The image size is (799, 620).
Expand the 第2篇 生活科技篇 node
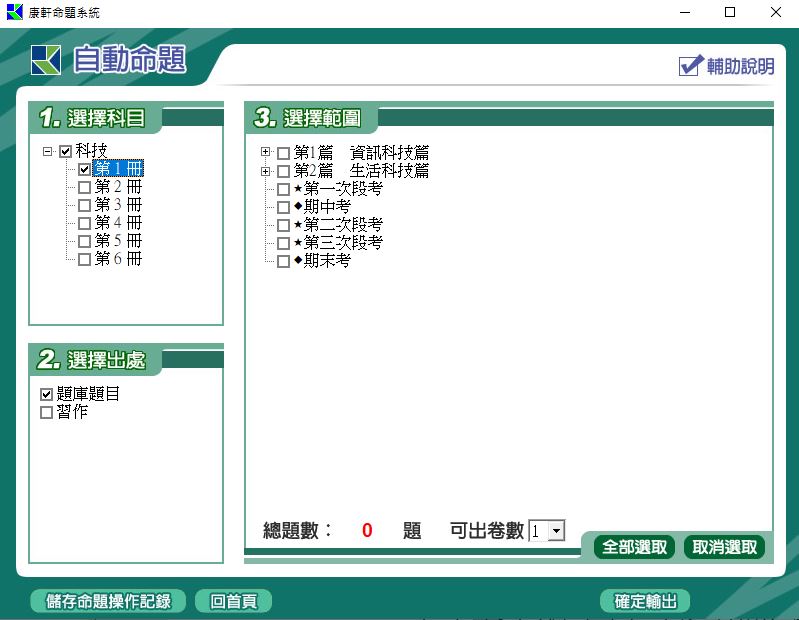coord(266,171)
